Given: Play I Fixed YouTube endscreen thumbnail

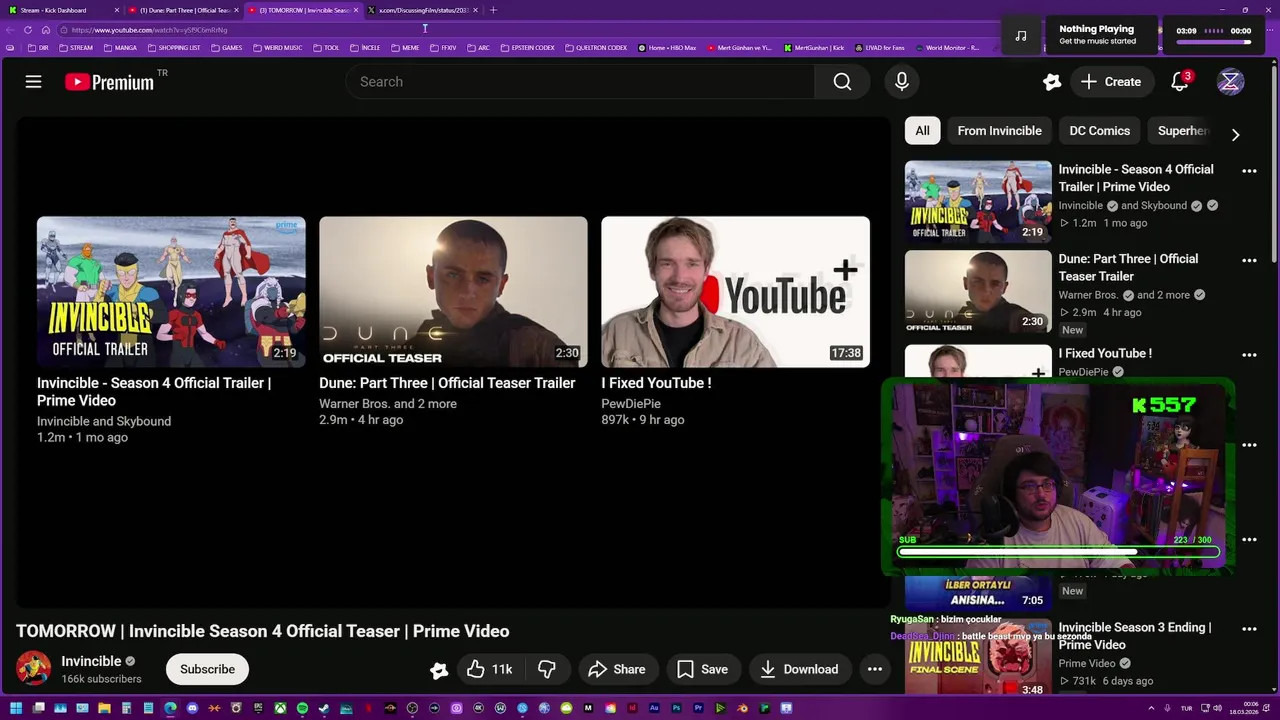Looking at the screenshot, I should coord(735,292).
